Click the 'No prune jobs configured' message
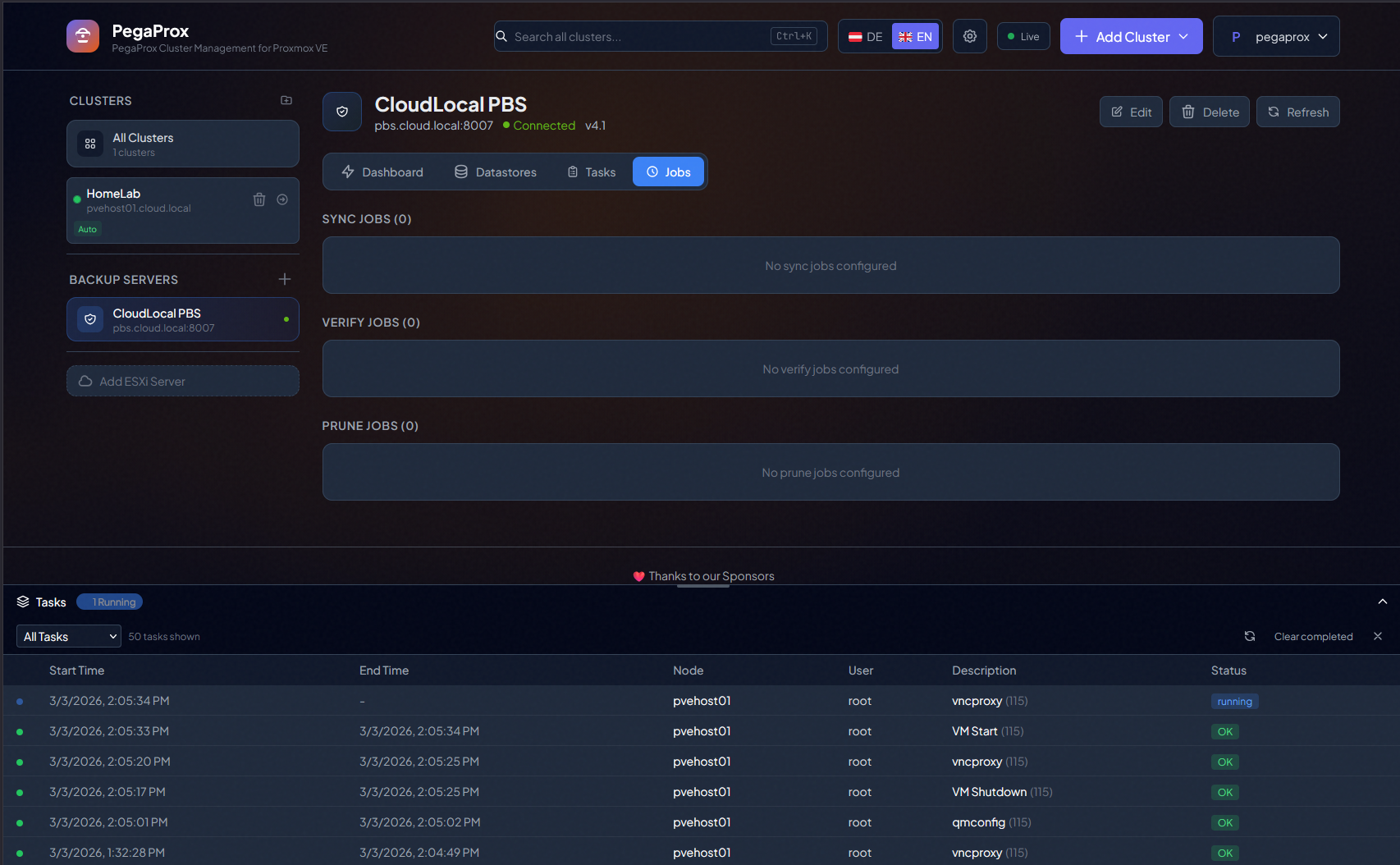The width and height of the screenshot is (1400, 865). point(830,473)
